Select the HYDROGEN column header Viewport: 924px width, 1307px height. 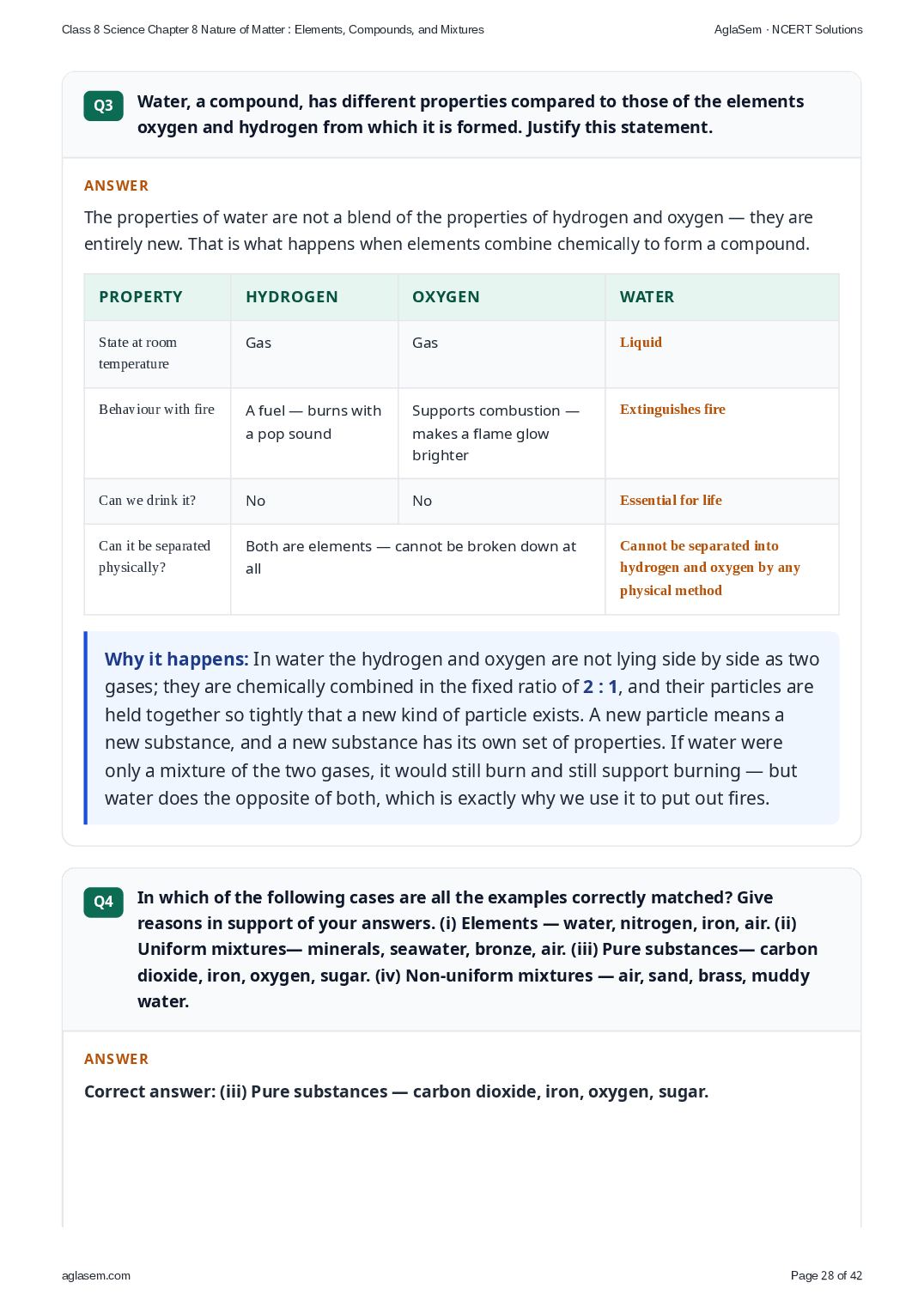[292, 297]
